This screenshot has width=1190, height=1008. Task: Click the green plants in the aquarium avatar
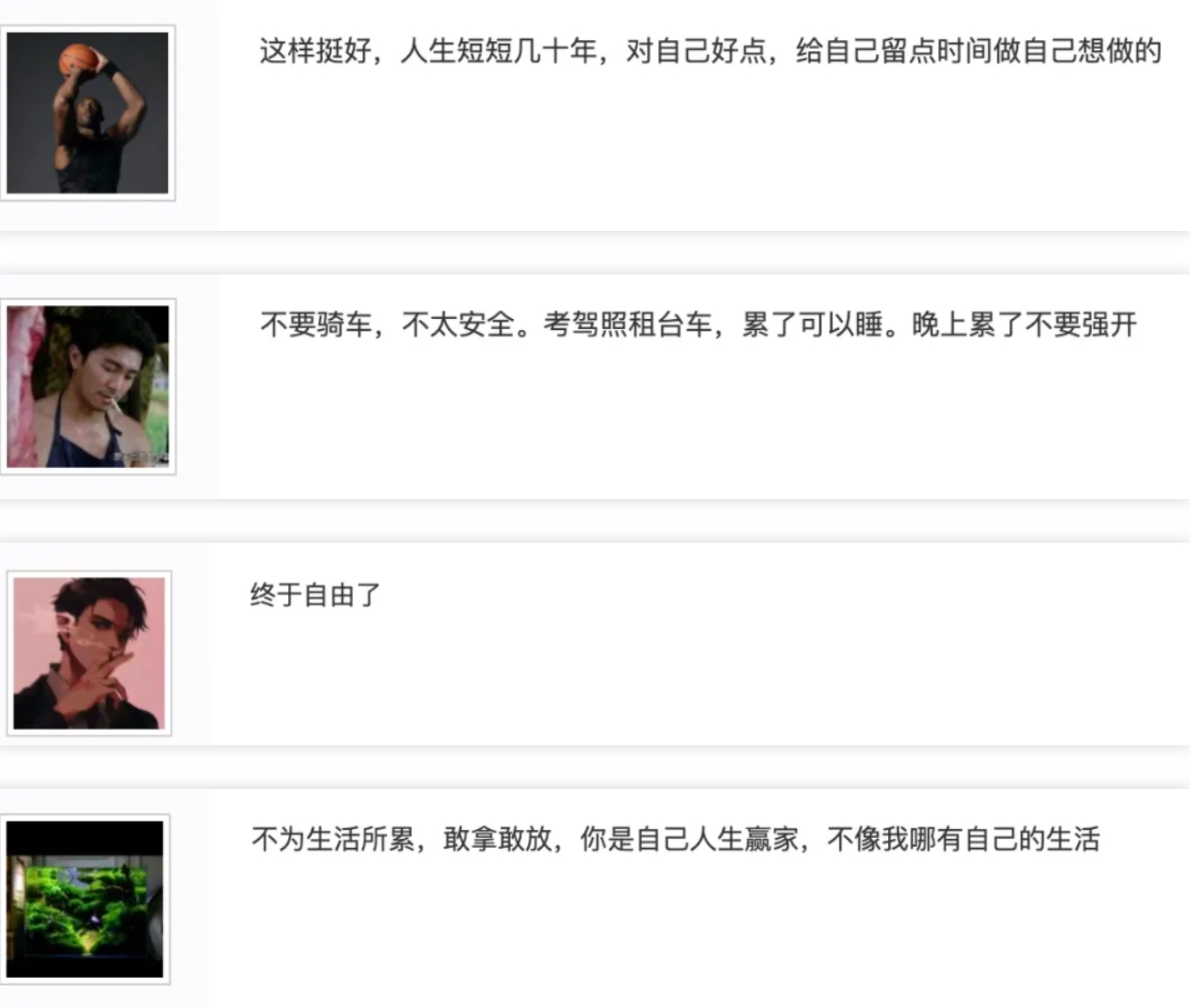[85, 909]
